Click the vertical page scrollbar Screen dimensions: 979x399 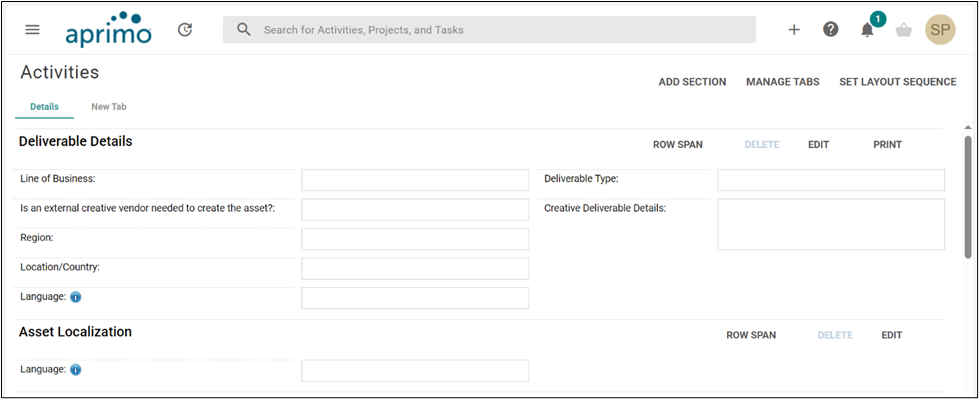pyautogui.click(x=968, y=197)
